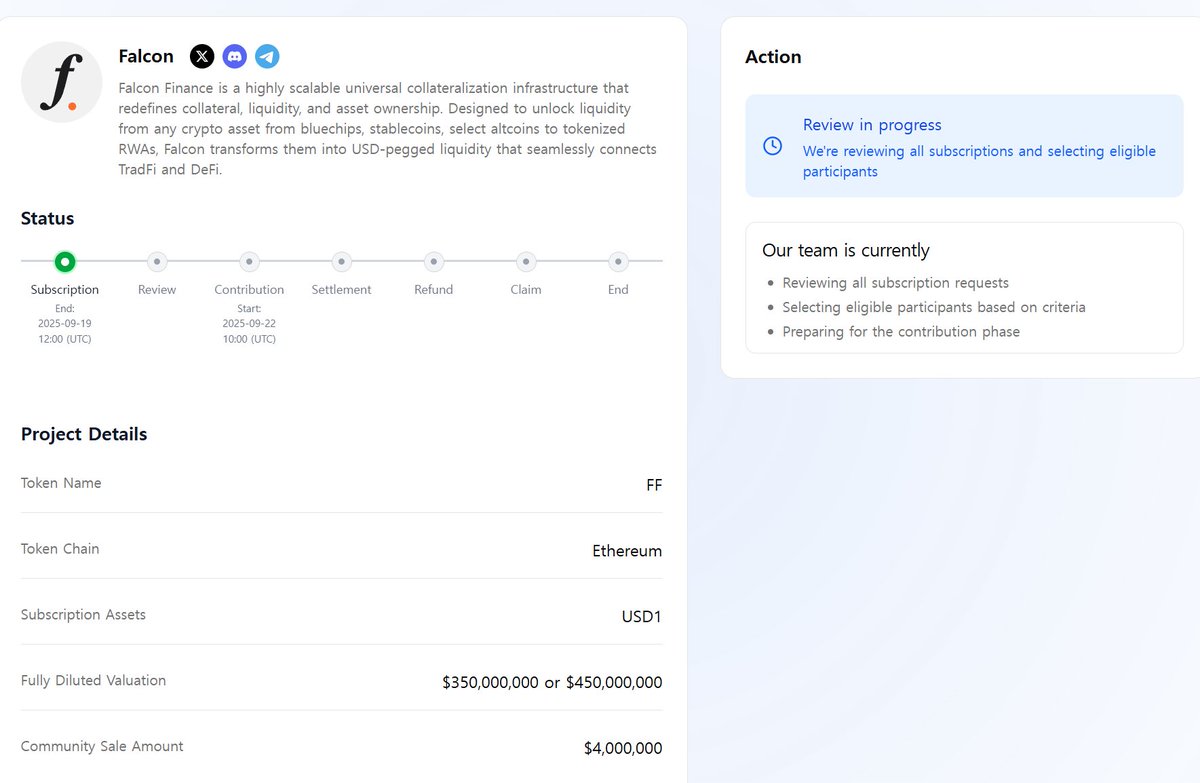Select the Contribution status step marker
Image resolution: width=1200 pixels, height=783 pixels.
pos(249,261)
